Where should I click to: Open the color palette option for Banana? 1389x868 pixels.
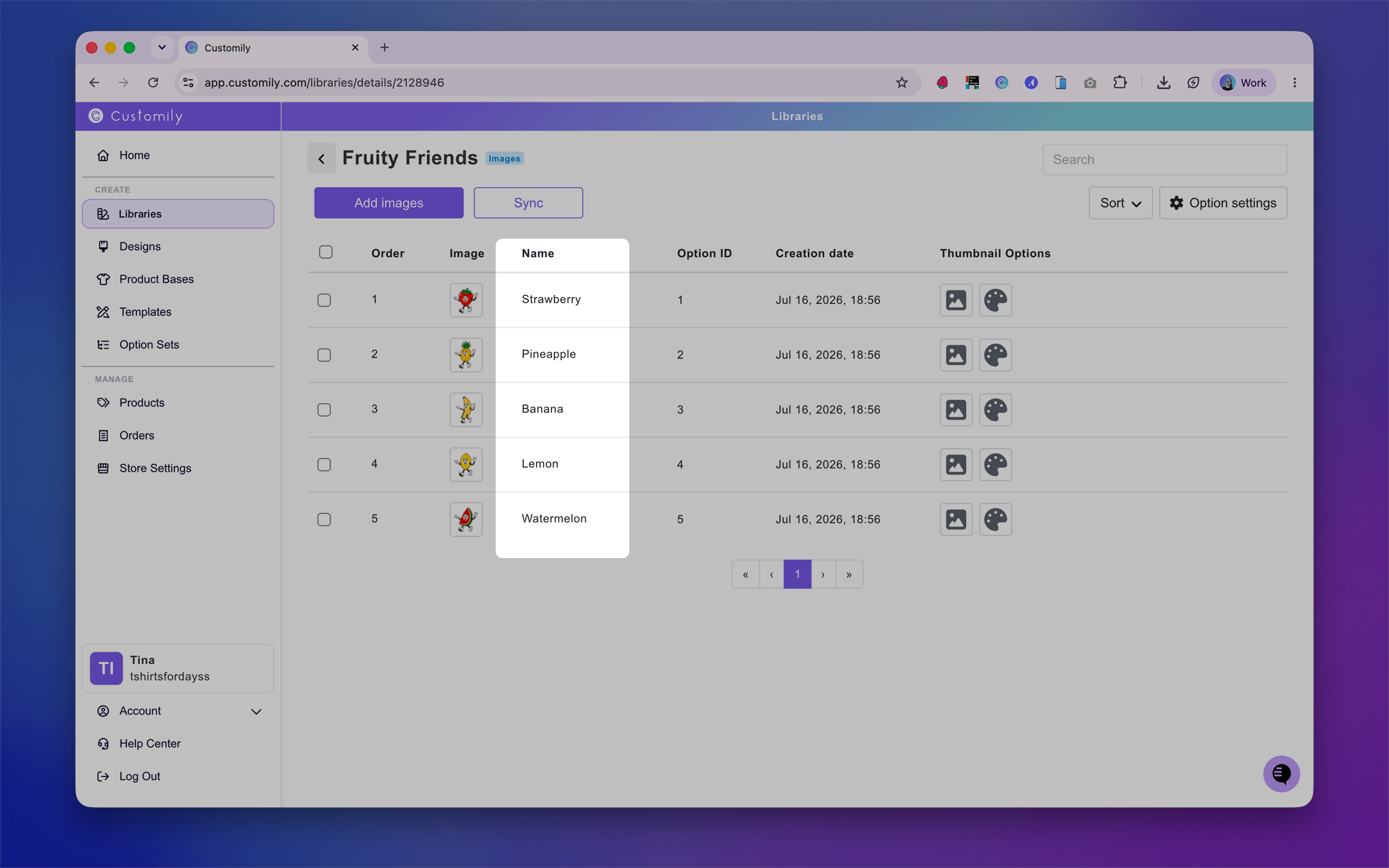point(995,410)
